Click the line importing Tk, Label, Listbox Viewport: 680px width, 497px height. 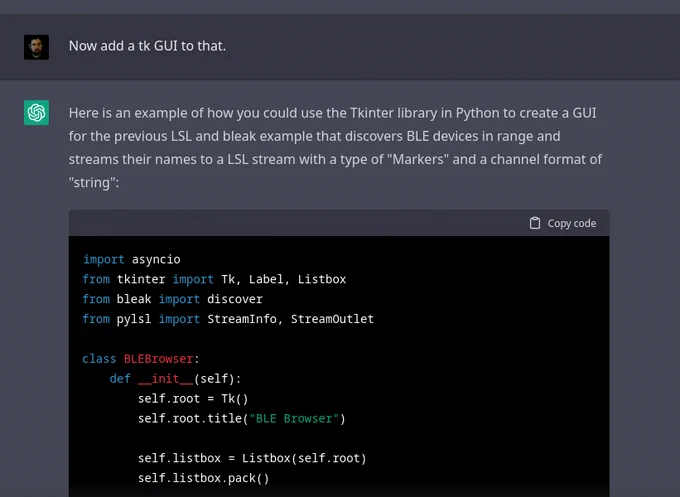[x=214, y=279]
